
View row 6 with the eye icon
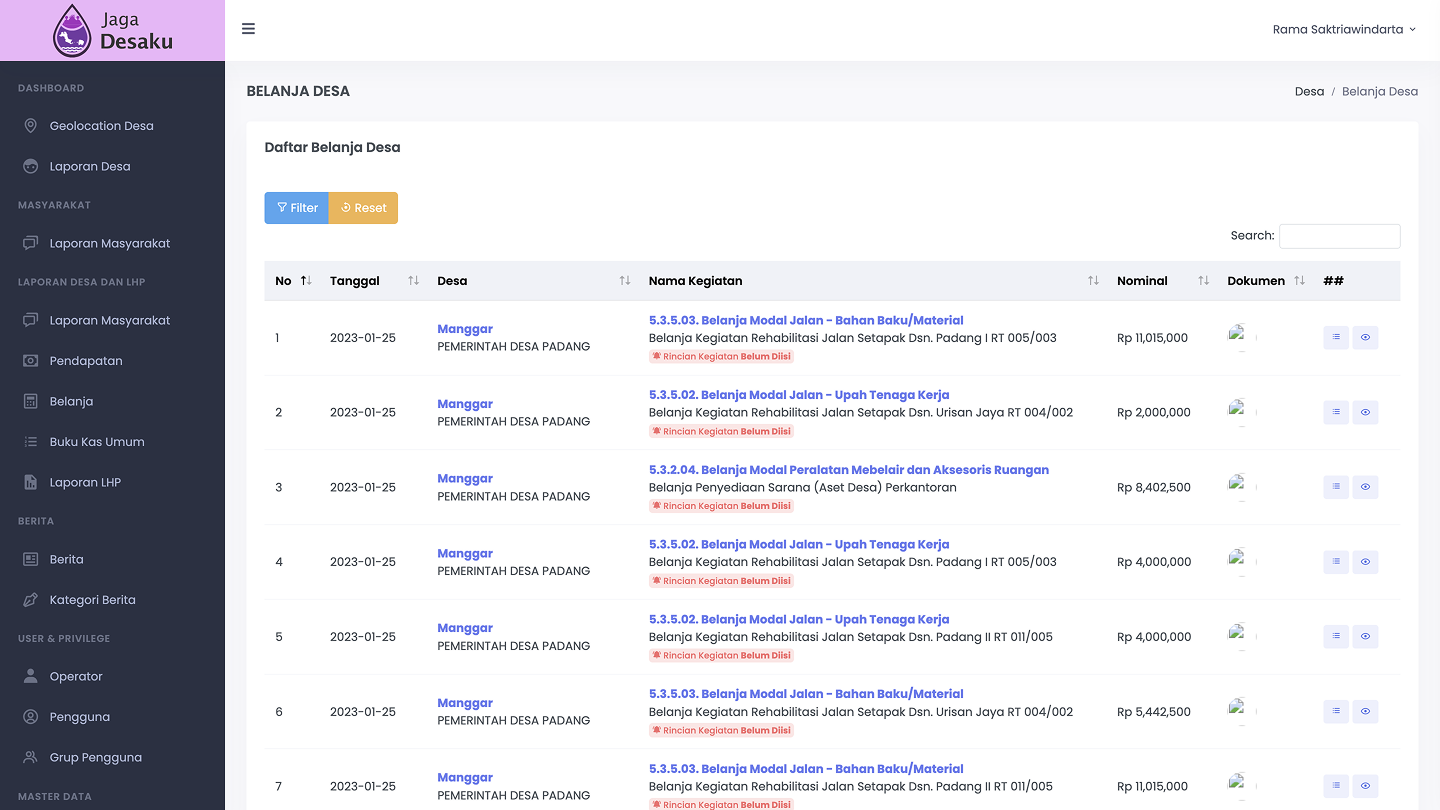[x=1366, y=712]
